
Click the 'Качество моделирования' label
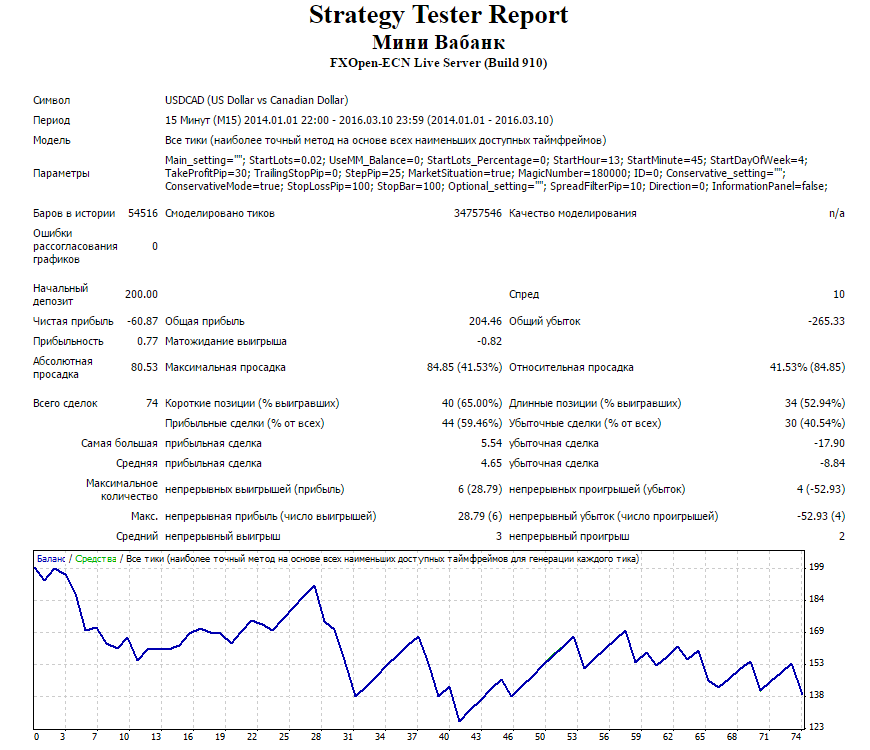pyautogui.click(x=573, y=214)
